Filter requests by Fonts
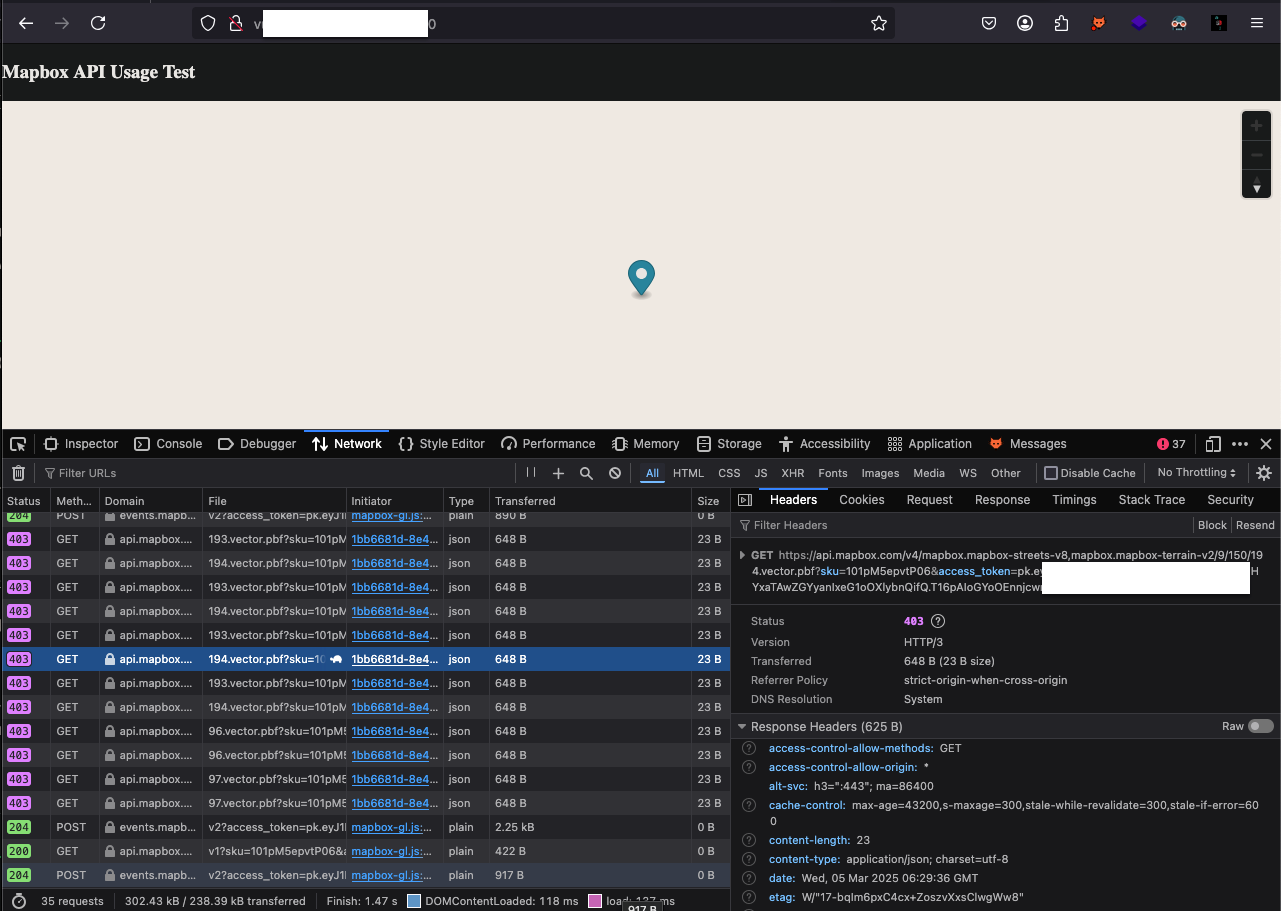The image size is (1281, 911). 833,473
